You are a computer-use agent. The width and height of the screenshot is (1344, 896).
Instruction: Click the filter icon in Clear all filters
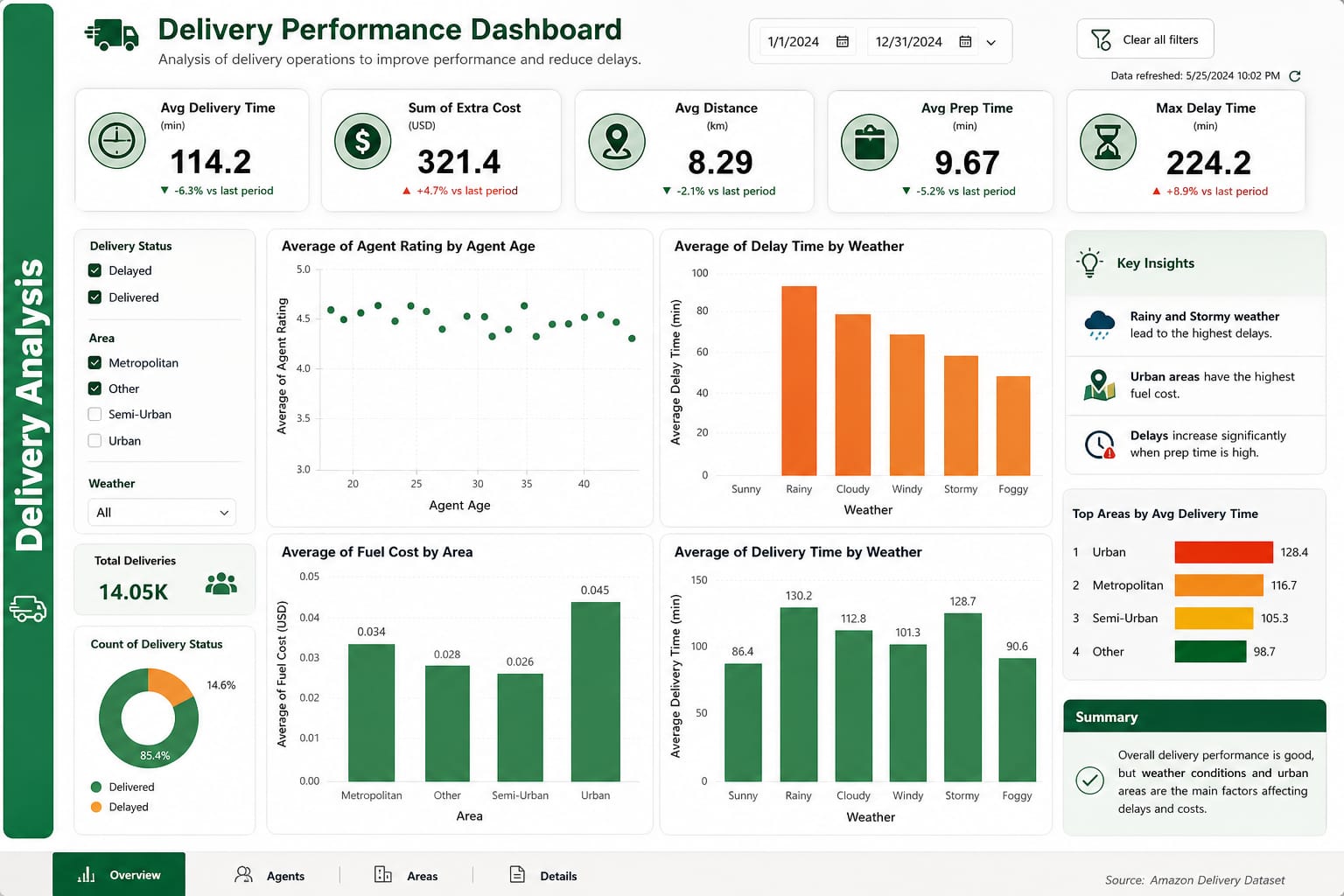[x=1101, y=39]
